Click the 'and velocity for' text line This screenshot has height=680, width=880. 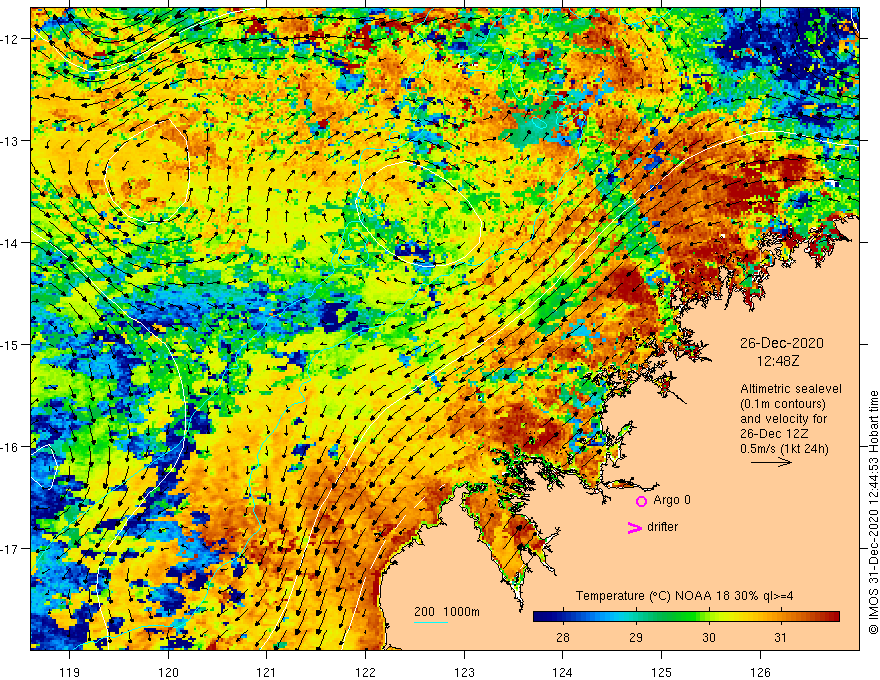coord(783,419)
